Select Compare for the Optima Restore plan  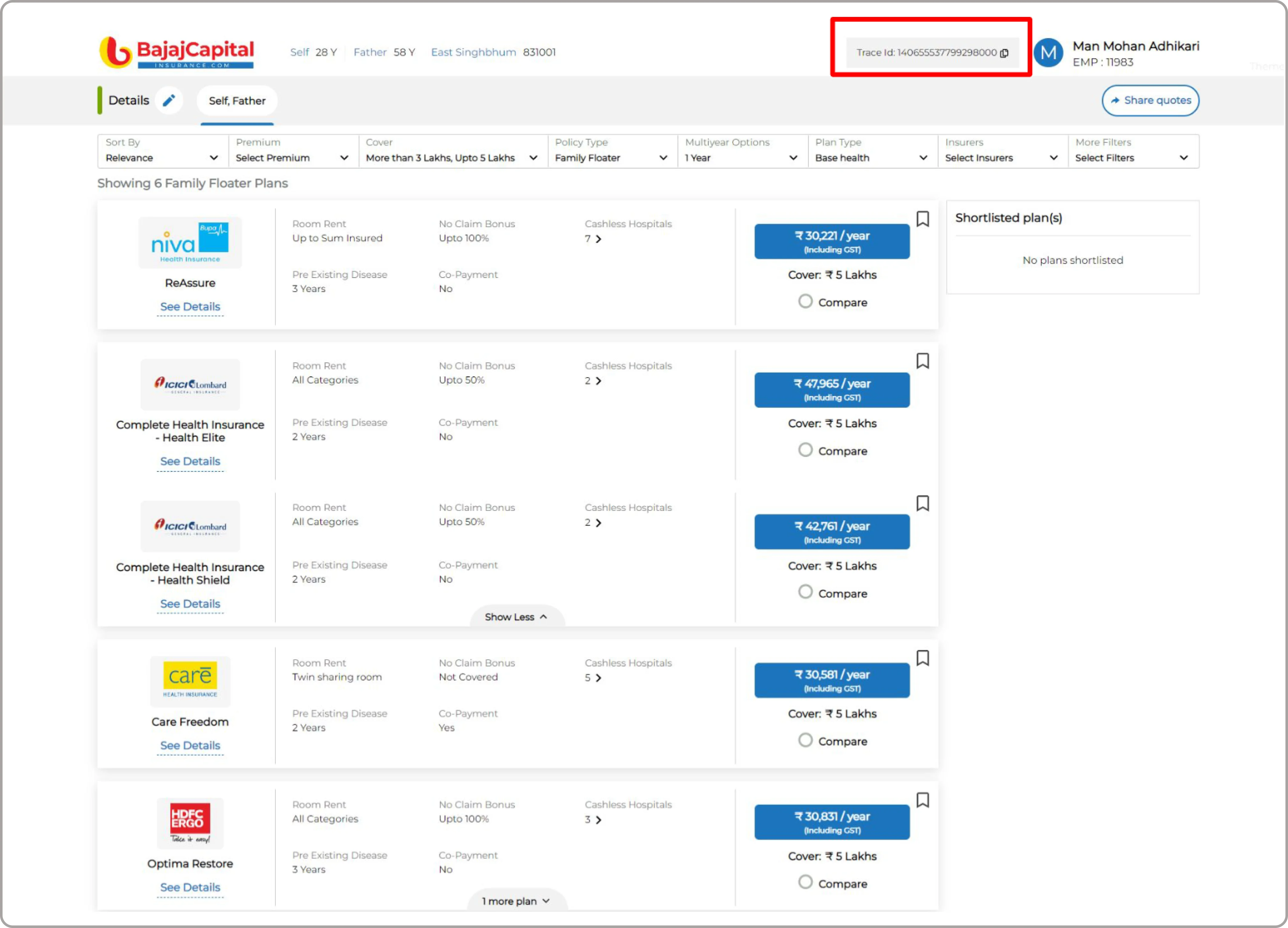[805, 883]
